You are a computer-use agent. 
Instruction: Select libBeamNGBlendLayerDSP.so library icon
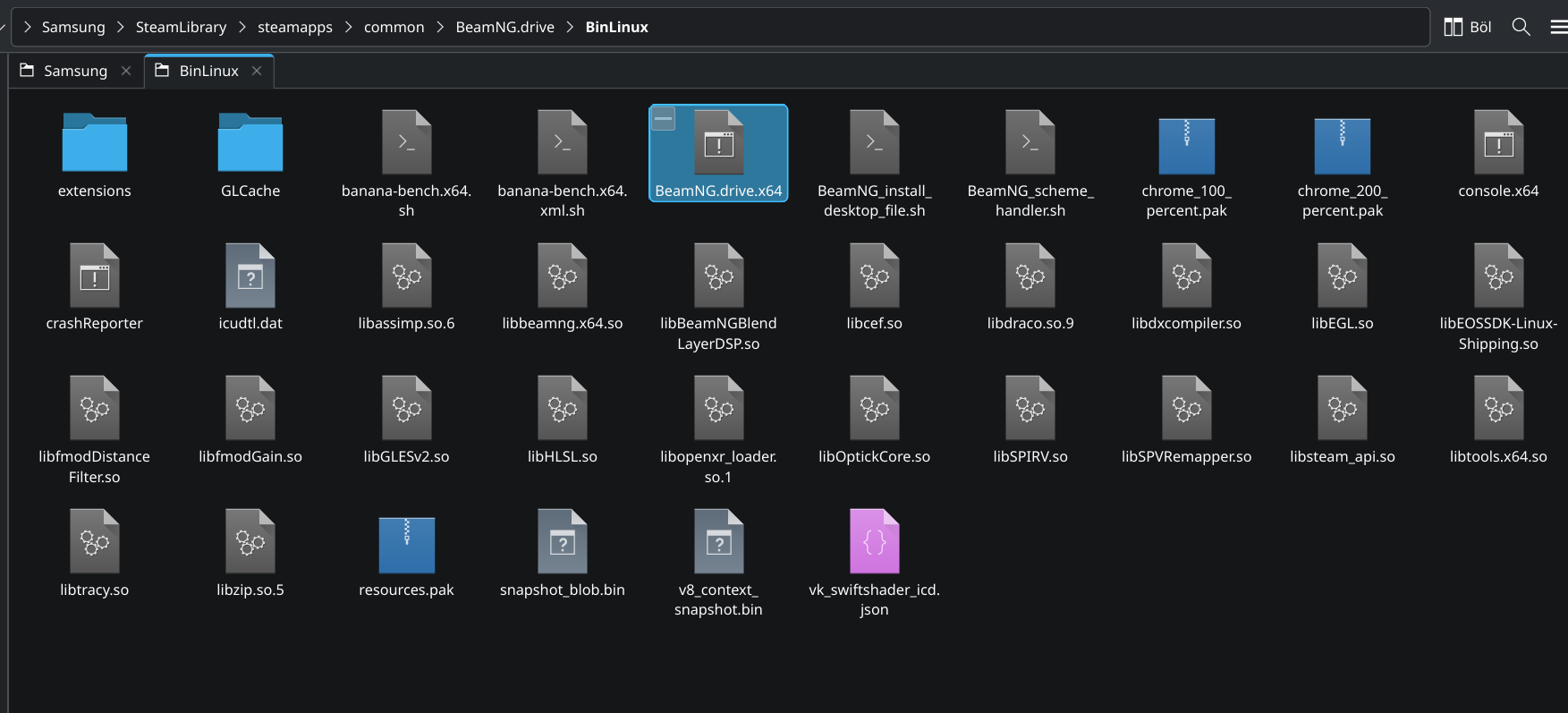click(x=719, y=276)
